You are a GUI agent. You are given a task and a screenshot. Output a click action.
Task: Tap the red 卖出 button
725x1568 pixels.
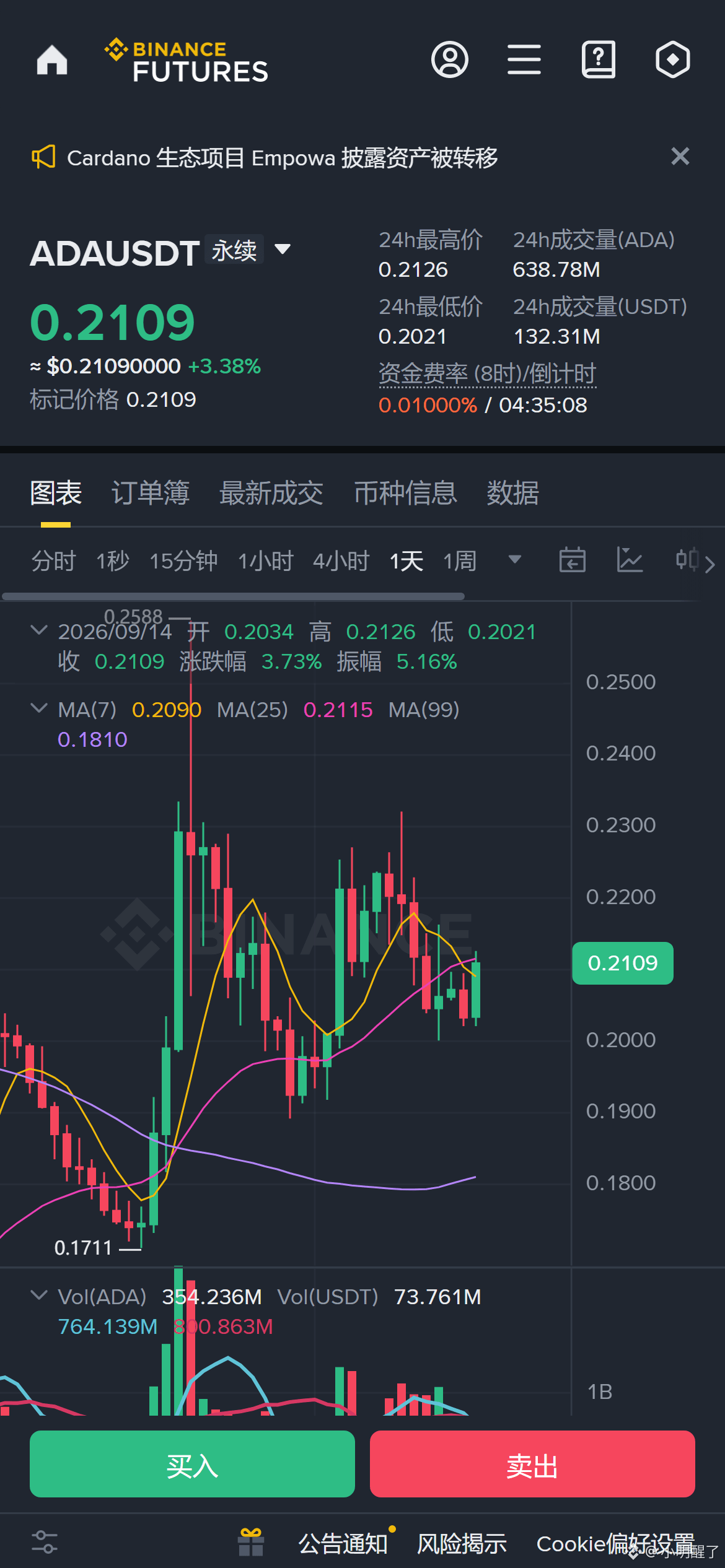(532, 1465)
